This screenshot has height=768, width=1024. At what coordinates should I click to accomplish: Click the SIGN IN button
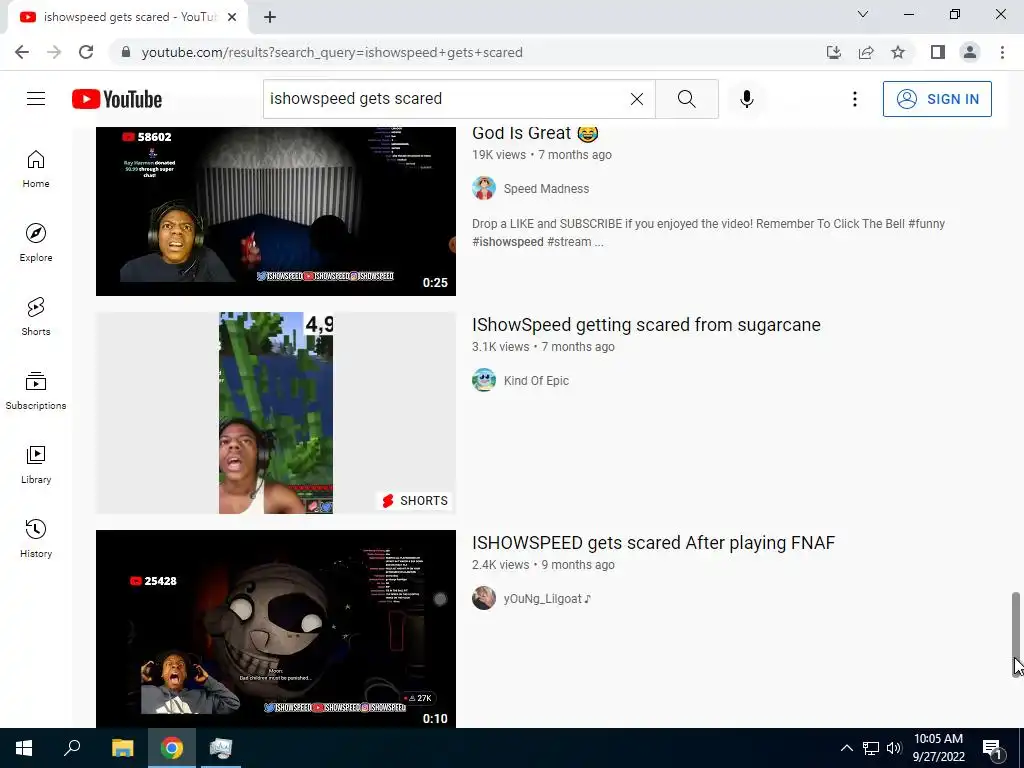[937, 99]
